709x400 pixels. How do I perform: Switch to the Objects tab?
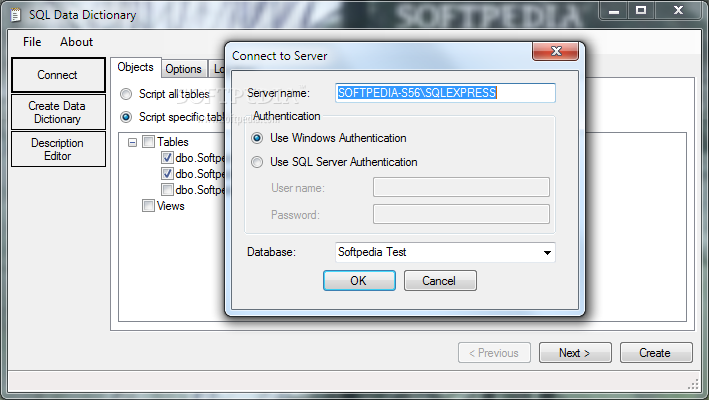tap(136, 67)
